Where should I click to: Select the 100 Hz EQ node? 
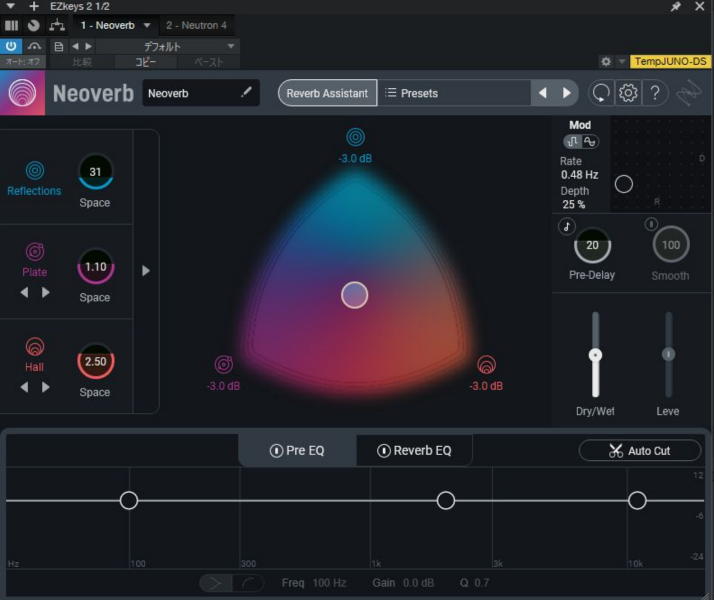click(x=129, y=500)
